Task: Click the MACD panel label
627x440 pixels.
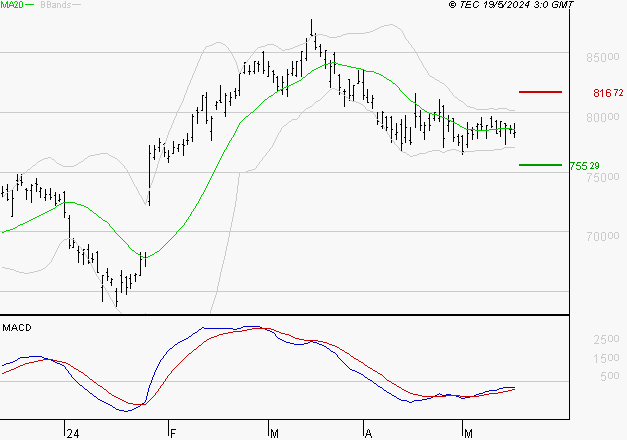Action: point(17,328)
